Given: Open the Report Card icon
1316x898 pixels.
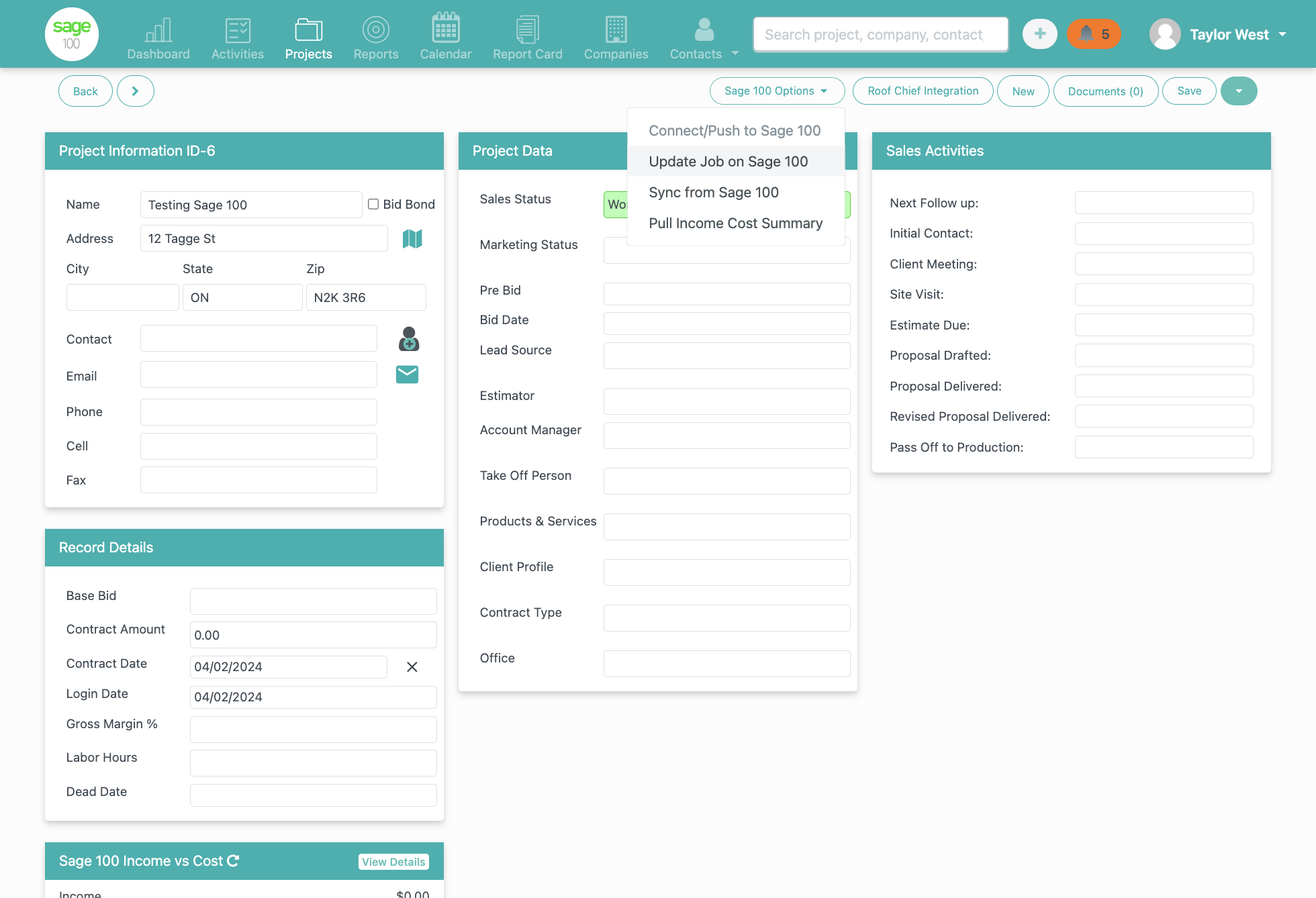Looking at the screenshot, I should pos(528,30).
